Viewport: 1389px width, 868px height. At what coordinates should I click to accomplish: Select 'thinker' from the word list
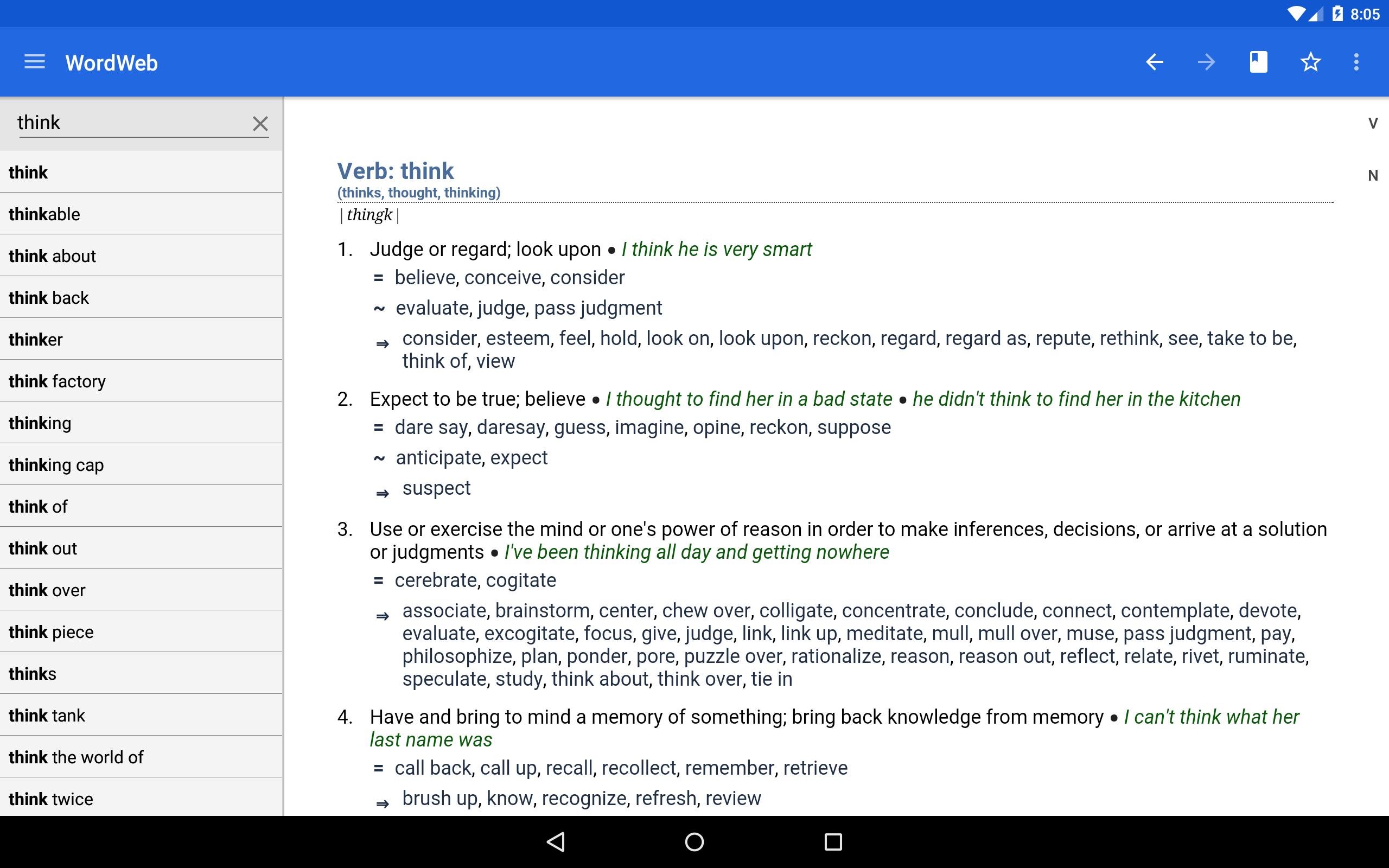141,340
